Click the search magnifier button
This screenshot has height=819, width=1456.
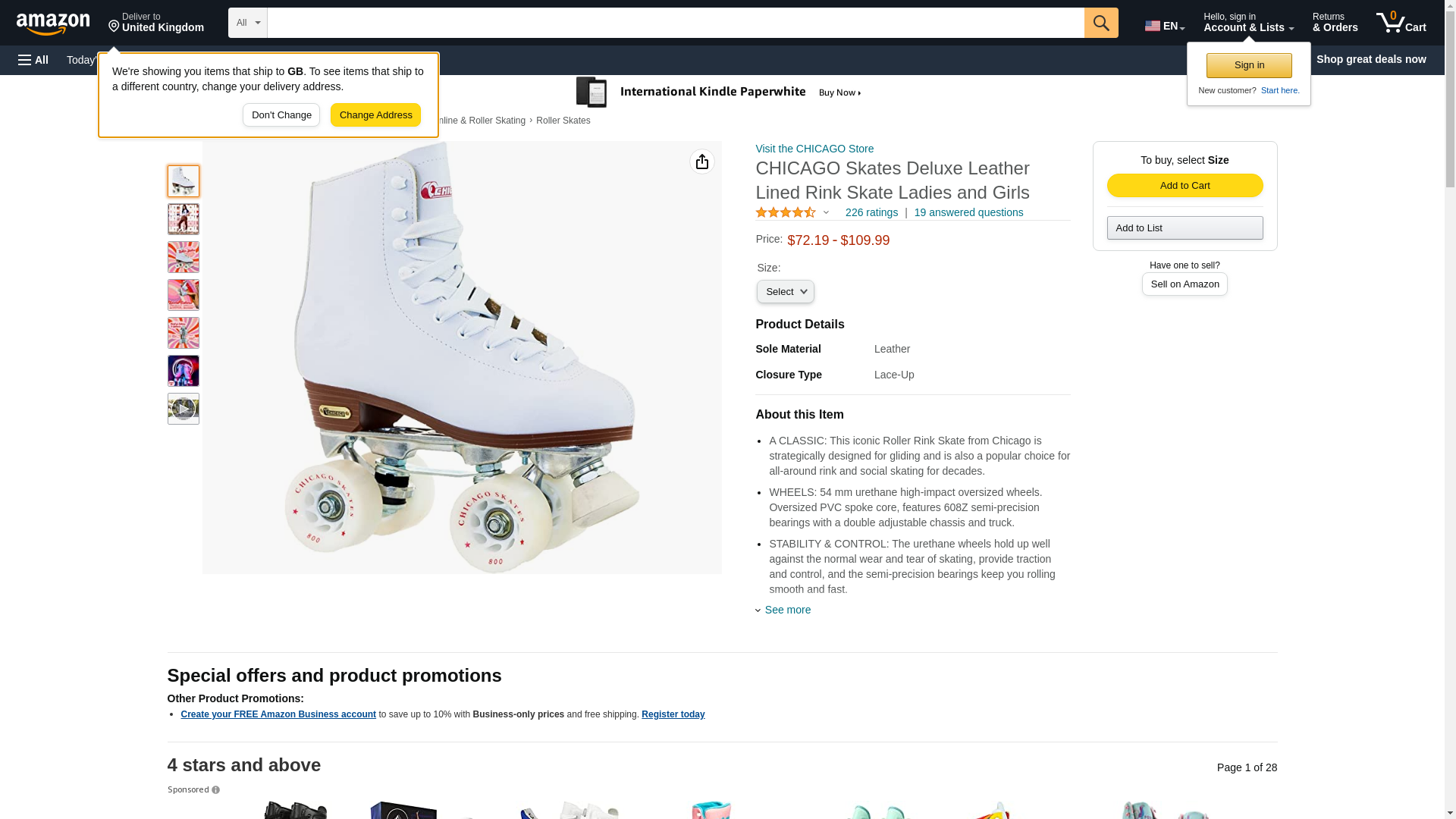(1101, 23)
